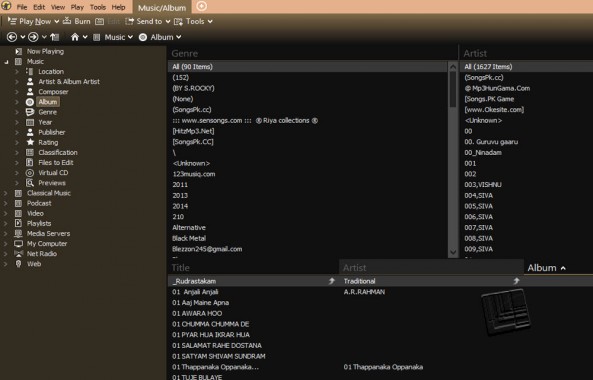Screen dimensions: 593x380
Task: Open the Tools toolbar dropdown arrow
Action: point(210,22)
